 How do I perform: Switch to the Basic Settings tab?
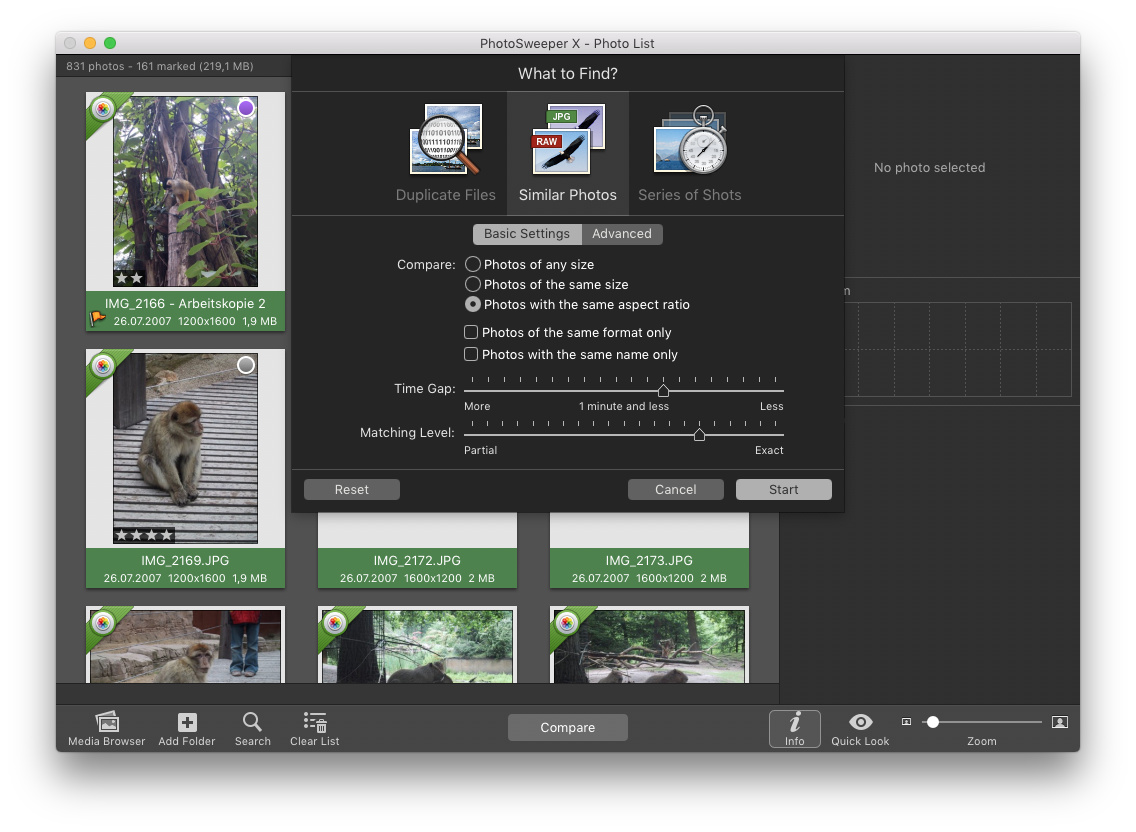click(526, 234)
